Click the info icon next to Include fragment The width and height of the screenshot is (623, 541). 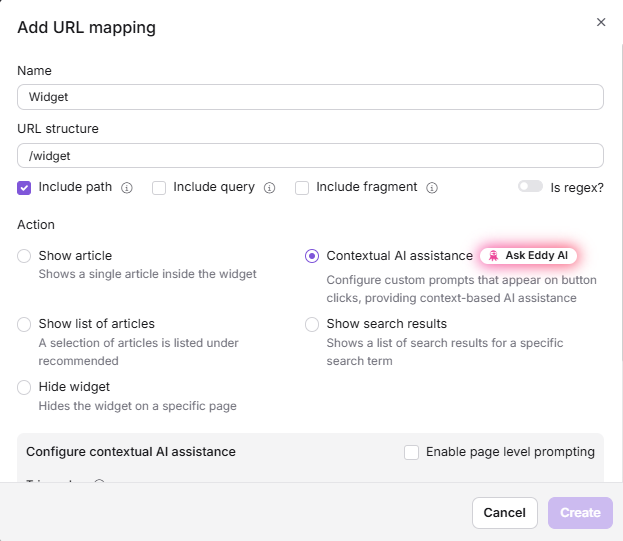click(432, 188)
